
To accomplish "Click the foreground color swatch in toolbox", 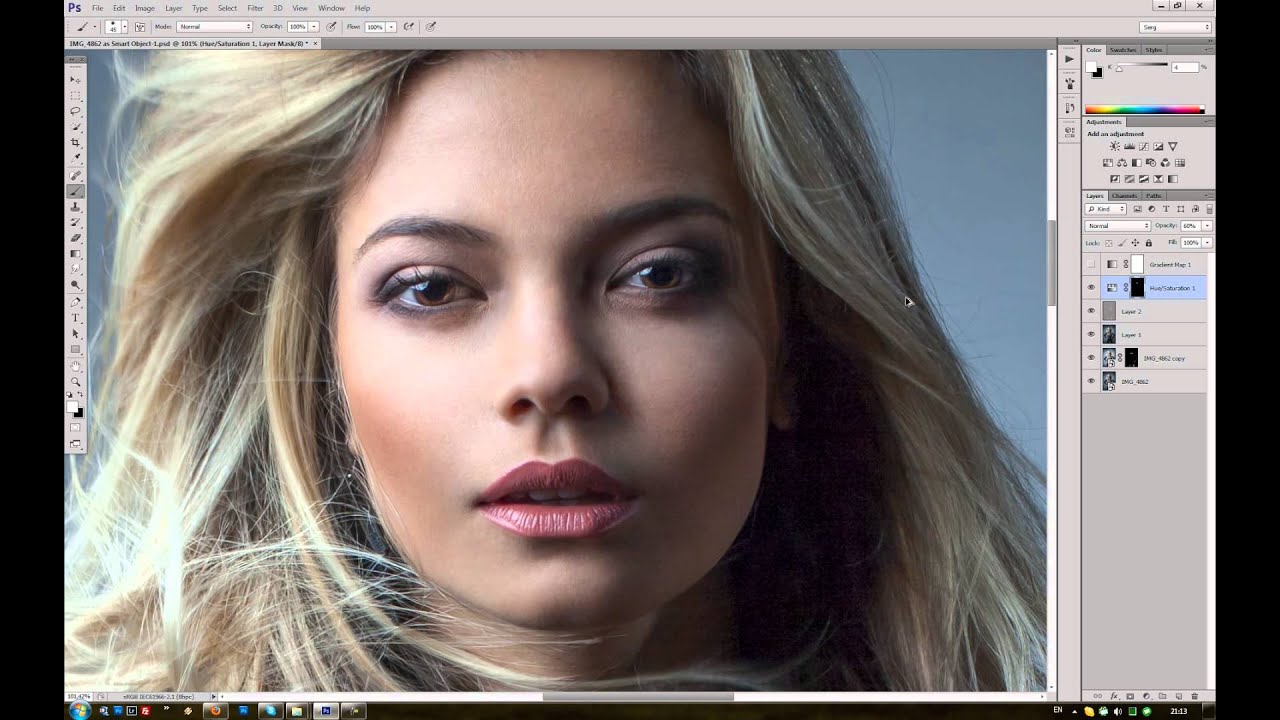I will pos(72,406).
